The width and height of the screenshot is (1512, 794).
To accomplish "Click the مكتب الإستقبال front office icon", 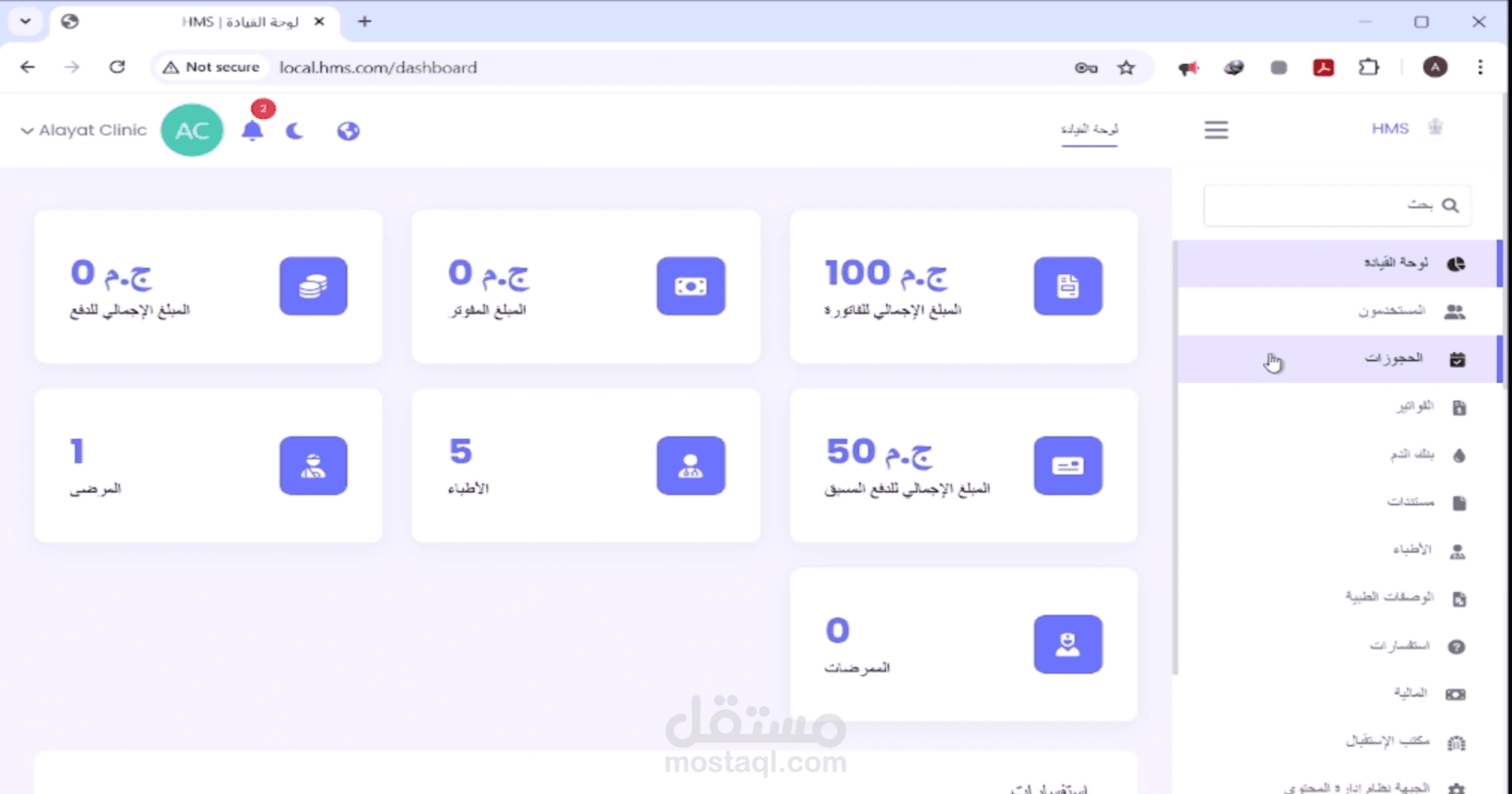I will pyautogui.click(x=1457, y=742).
